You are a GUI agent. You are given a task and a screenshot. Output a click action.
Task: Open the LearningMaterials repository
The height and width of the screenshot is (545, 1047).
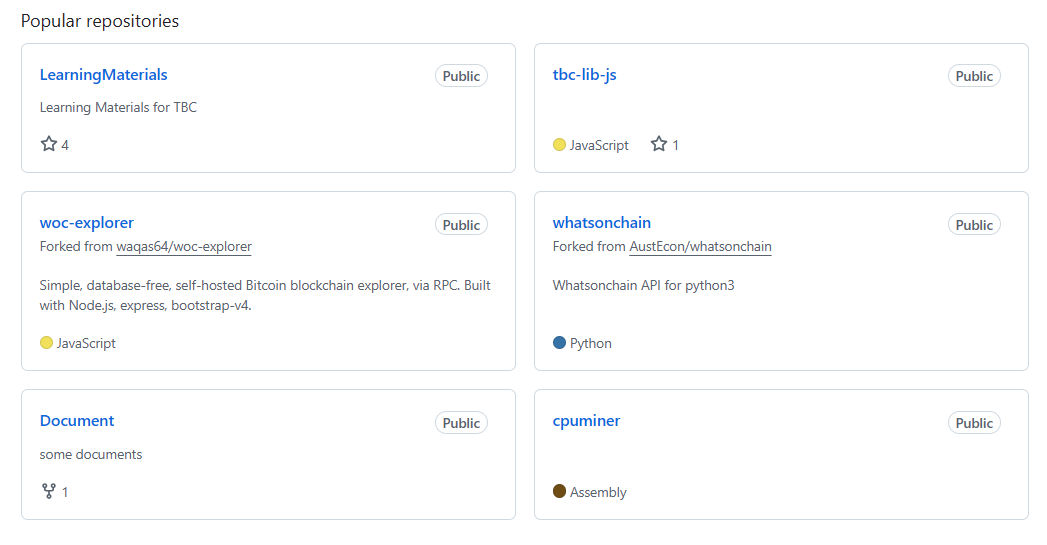tap(103, 75)
